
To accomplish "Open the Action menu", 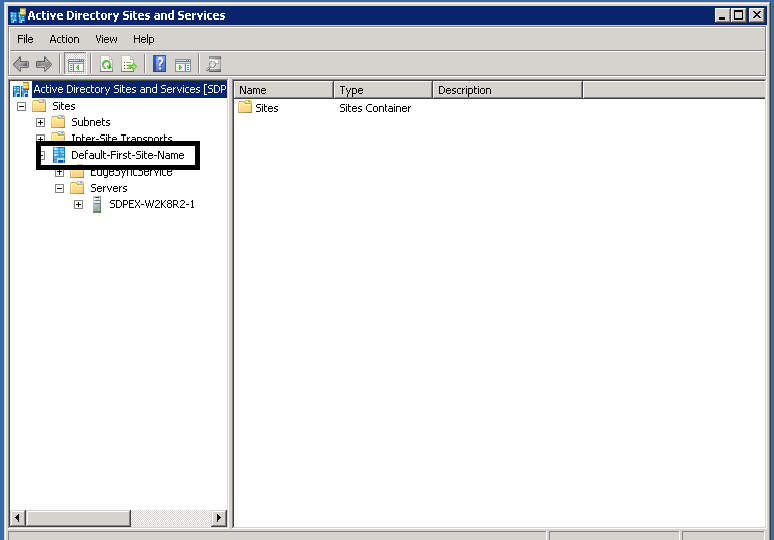I will point(64,39).
